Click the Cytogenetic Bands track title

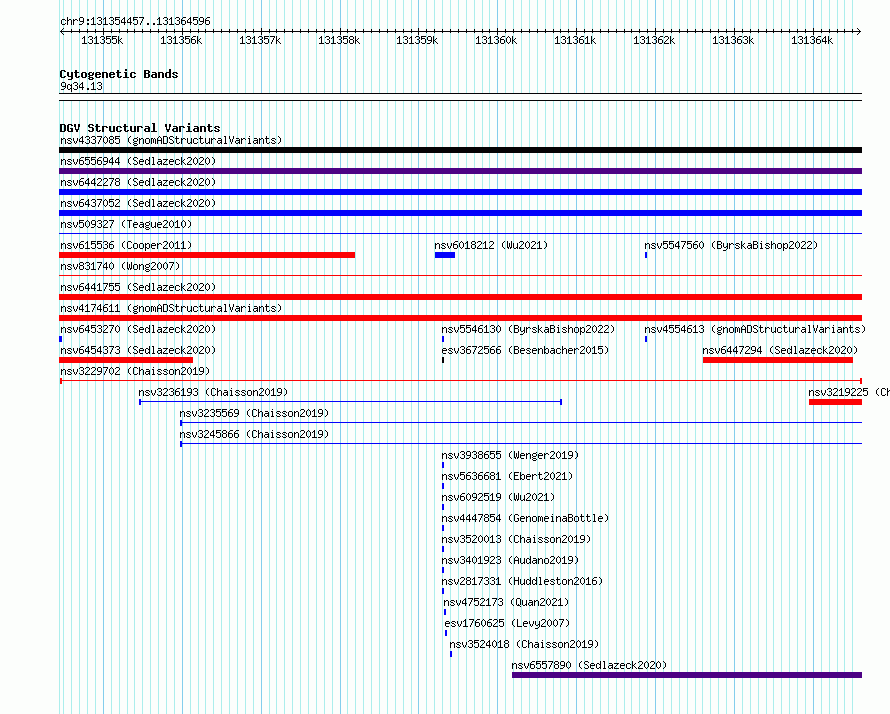[x=119, y=74]
